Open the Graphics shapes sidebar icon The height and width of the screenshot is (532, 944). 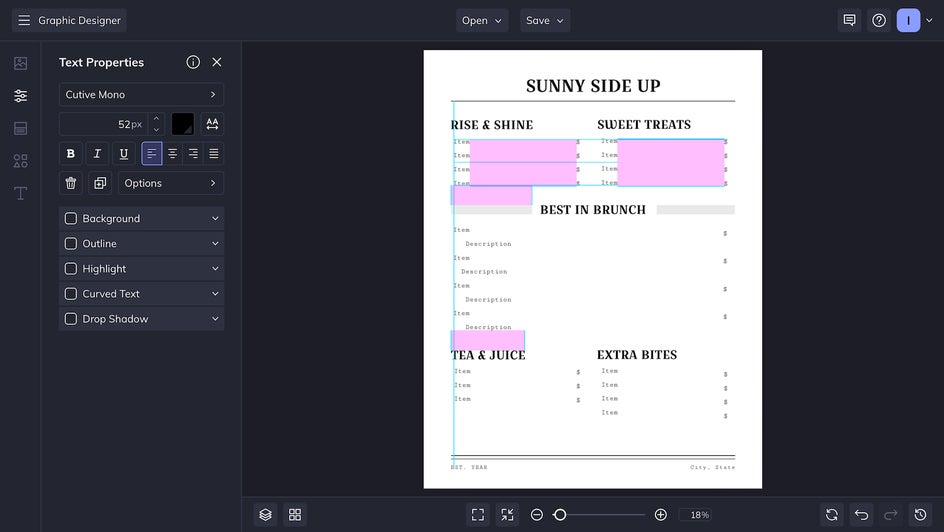point(20,161)
